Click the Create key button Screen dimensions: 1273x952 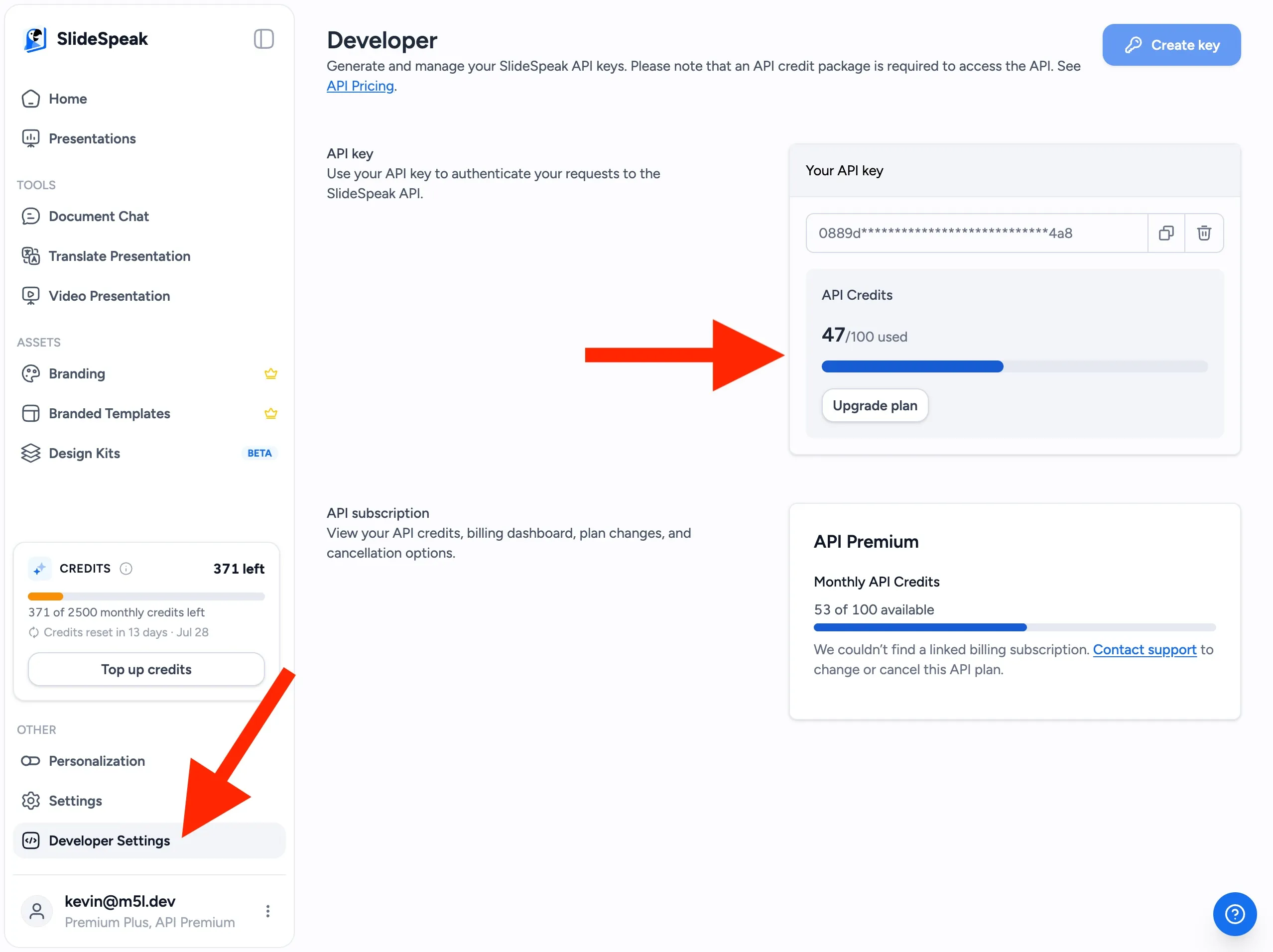[1171, 45]
